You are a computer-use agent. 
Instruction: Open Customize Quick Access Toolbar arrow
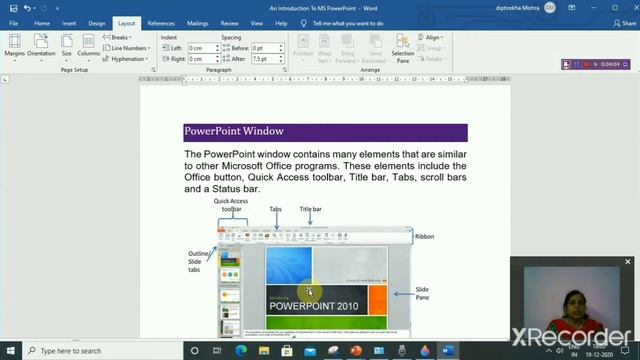pyautogui.click(x=57, y=8)
